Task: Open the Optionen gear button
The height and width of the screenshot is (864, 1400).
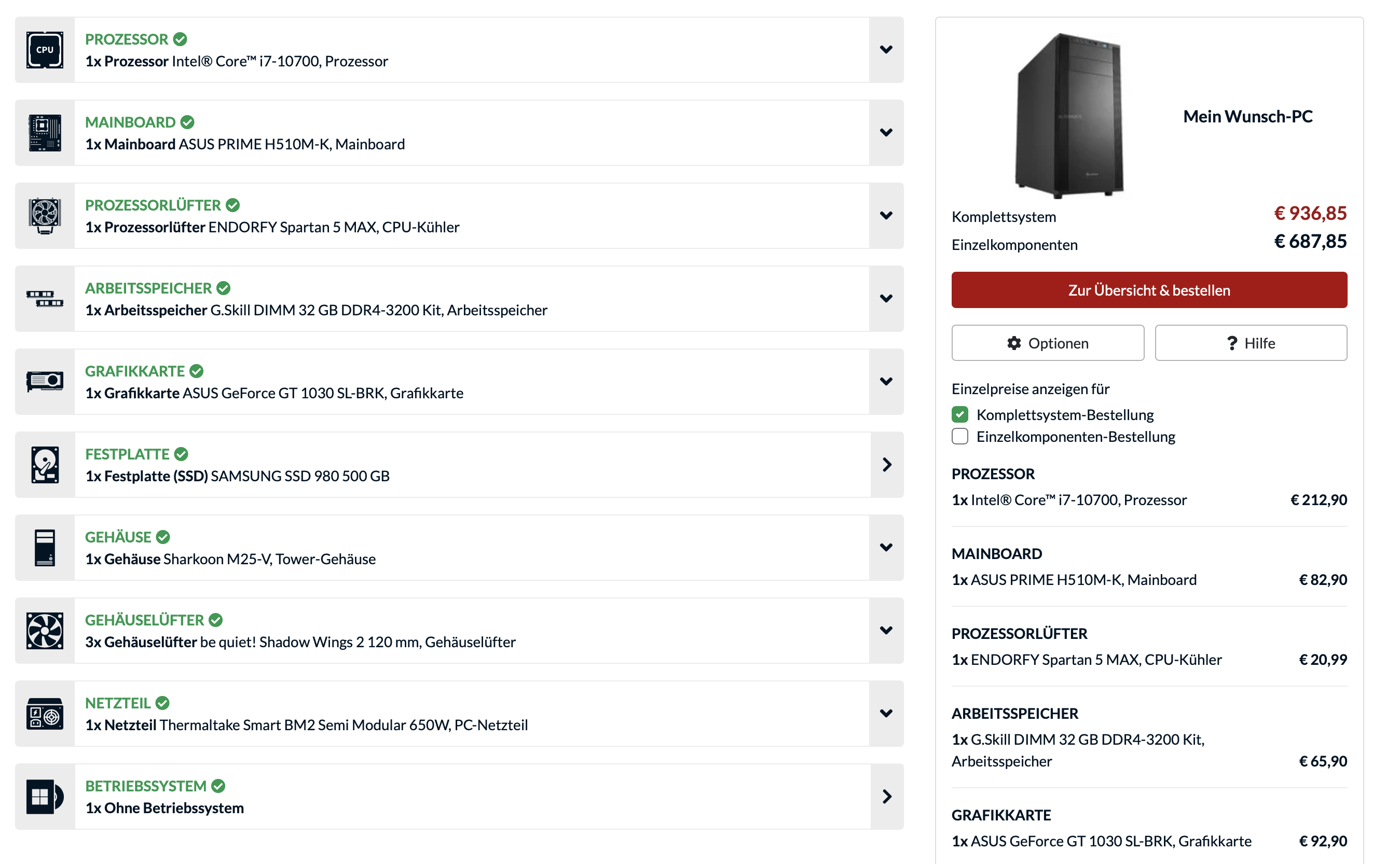Action: 1047,343
